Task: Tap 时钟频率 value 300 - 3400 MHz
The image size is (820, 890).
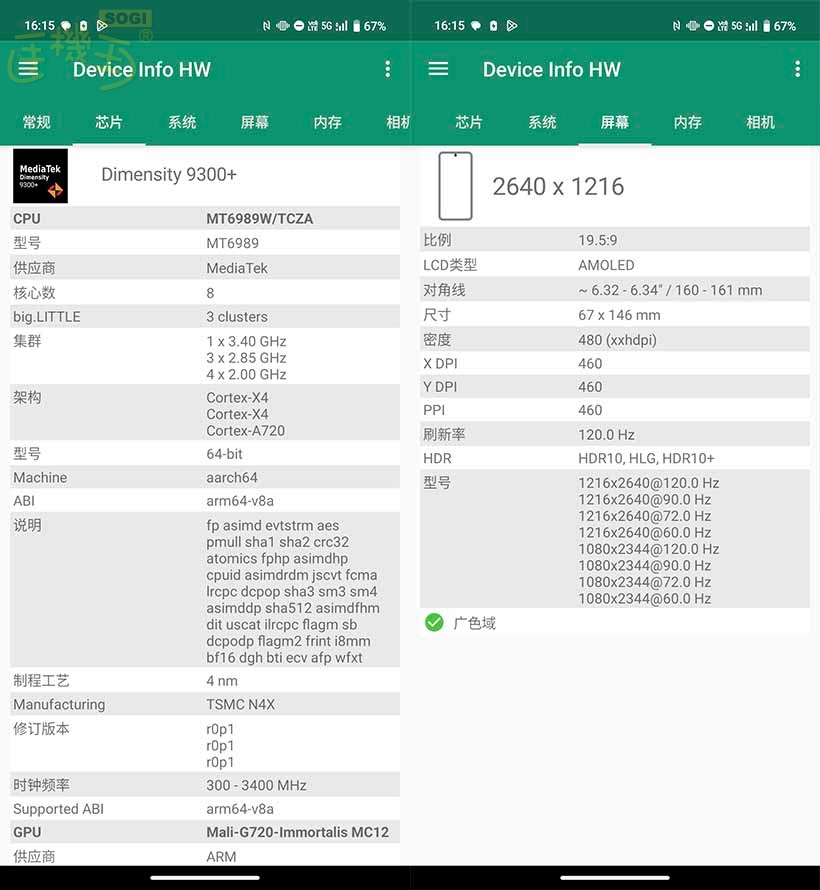Action: coord(256,785)
